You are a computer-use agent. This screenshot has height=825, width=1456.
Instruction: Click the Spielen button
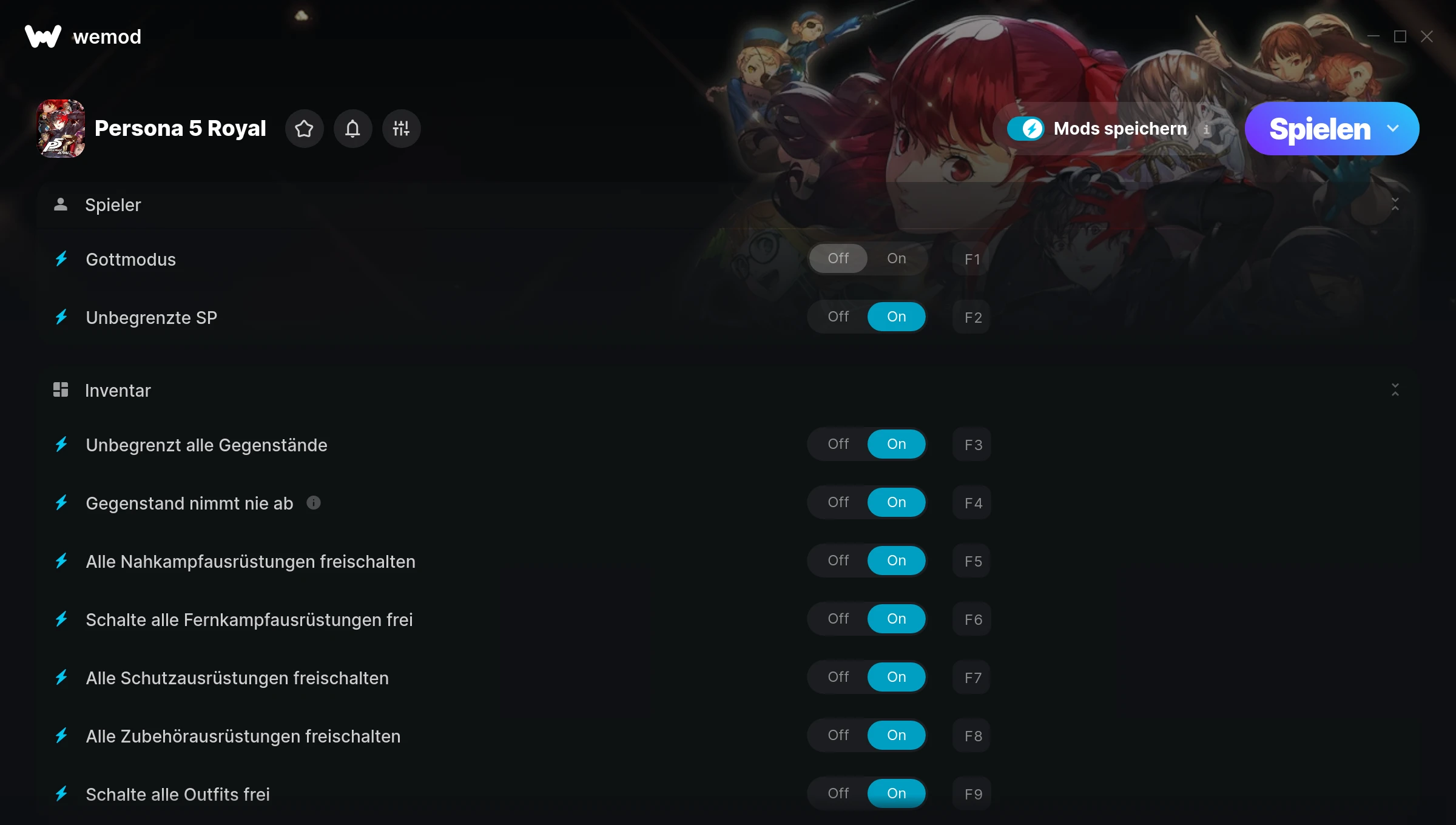pyautogui.click(x=1319, y=129)
